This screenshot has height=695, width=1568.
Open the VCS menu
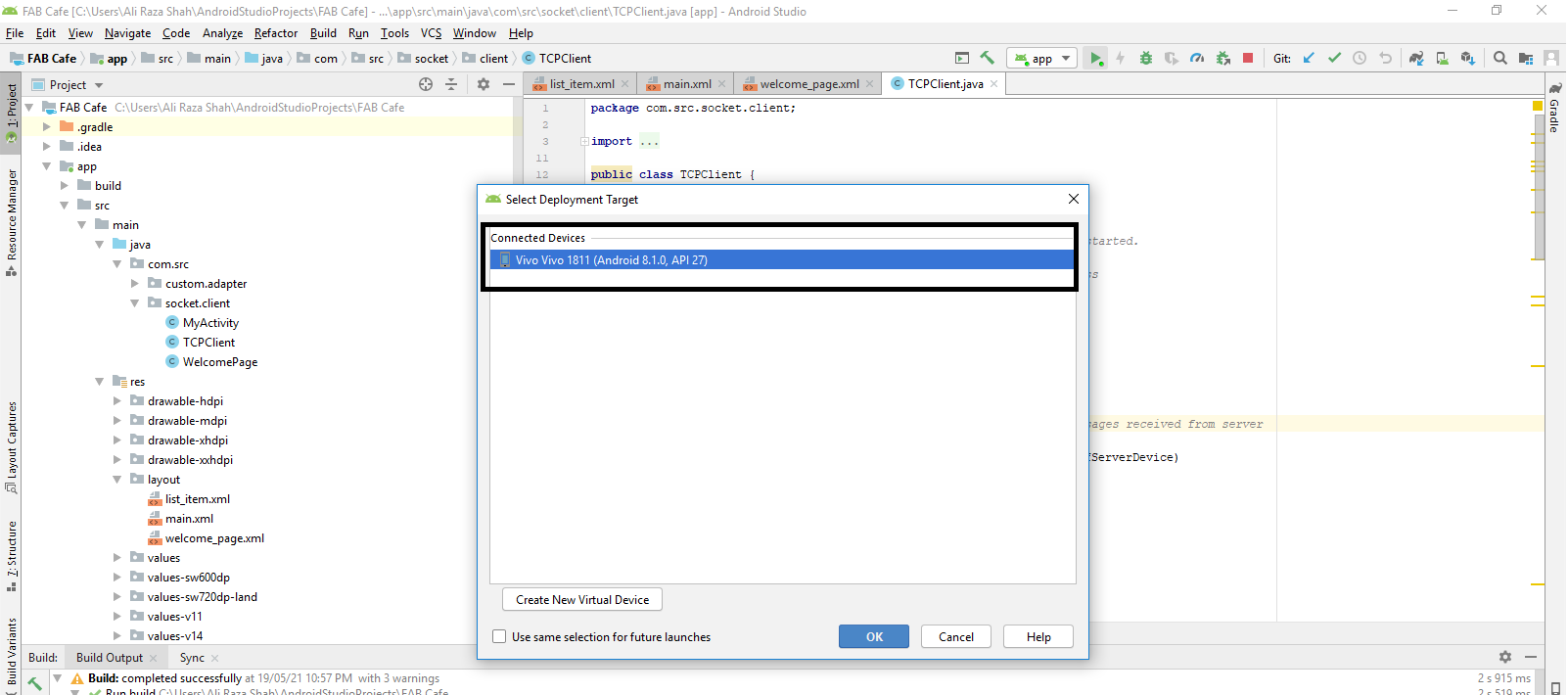tap(432, 32)
